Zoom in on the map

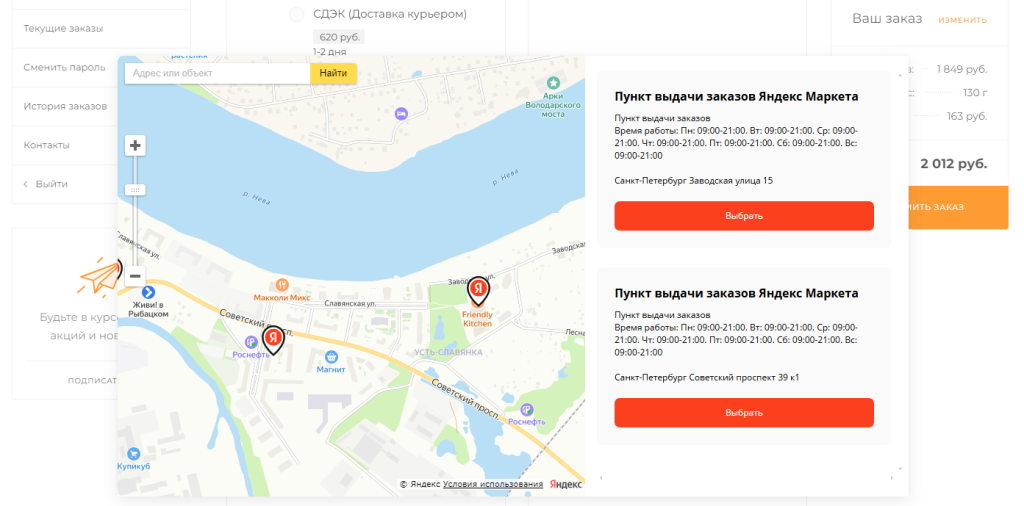(x=136, y=146)
